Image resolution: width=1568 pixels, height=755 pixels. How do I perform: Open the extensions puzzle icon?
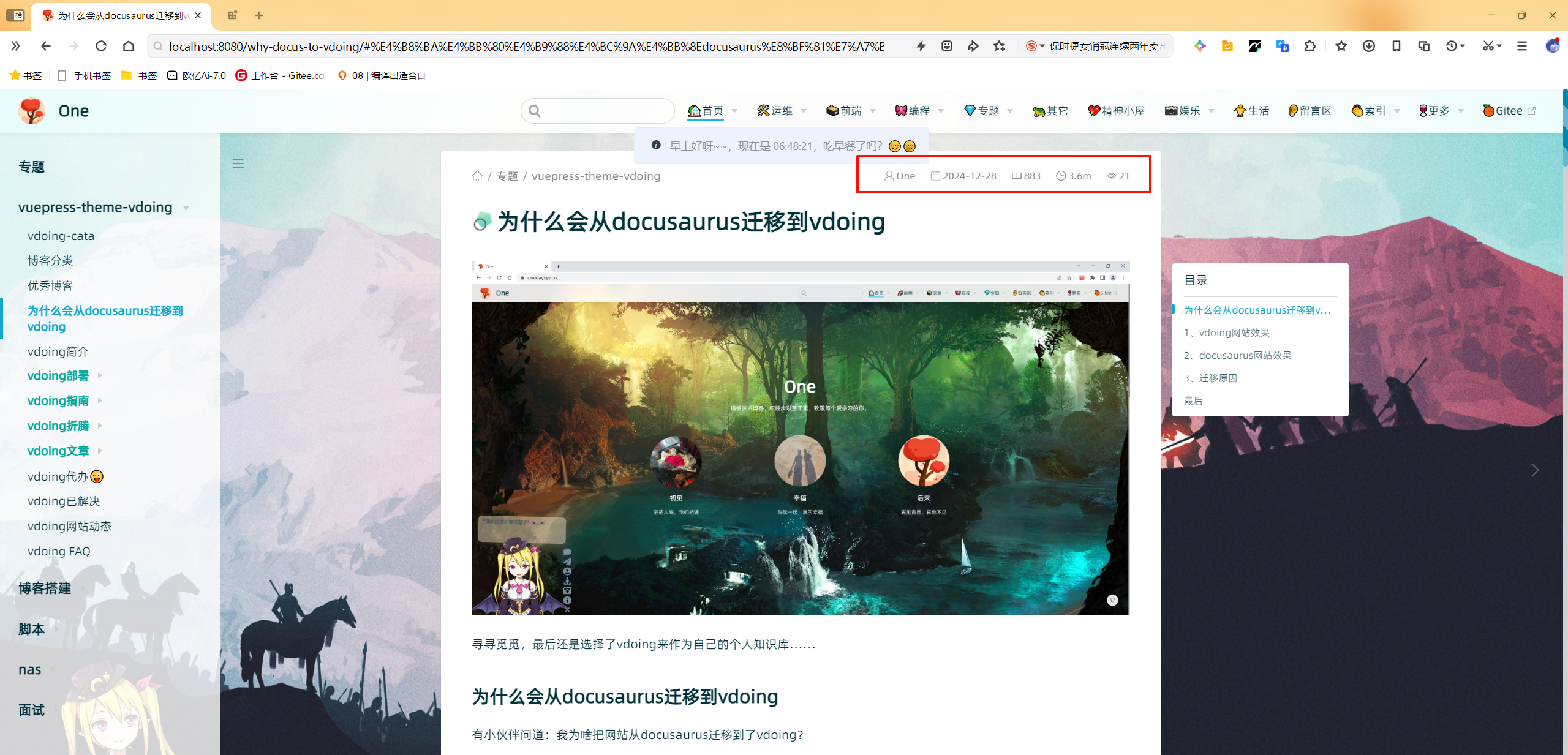(x=1310, y=46)
